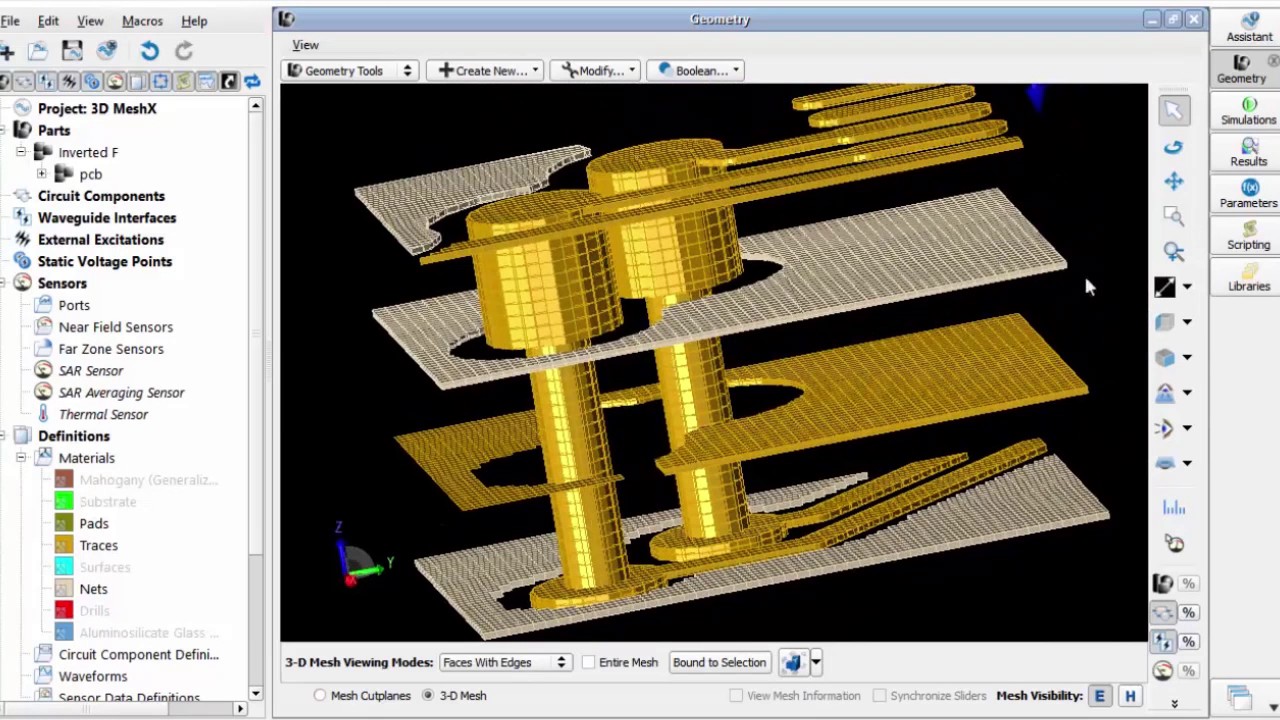This screenshot has width=1280, height=720.
Task: Click the project tree scroll down arrow
Action: [x=255, y=693]
